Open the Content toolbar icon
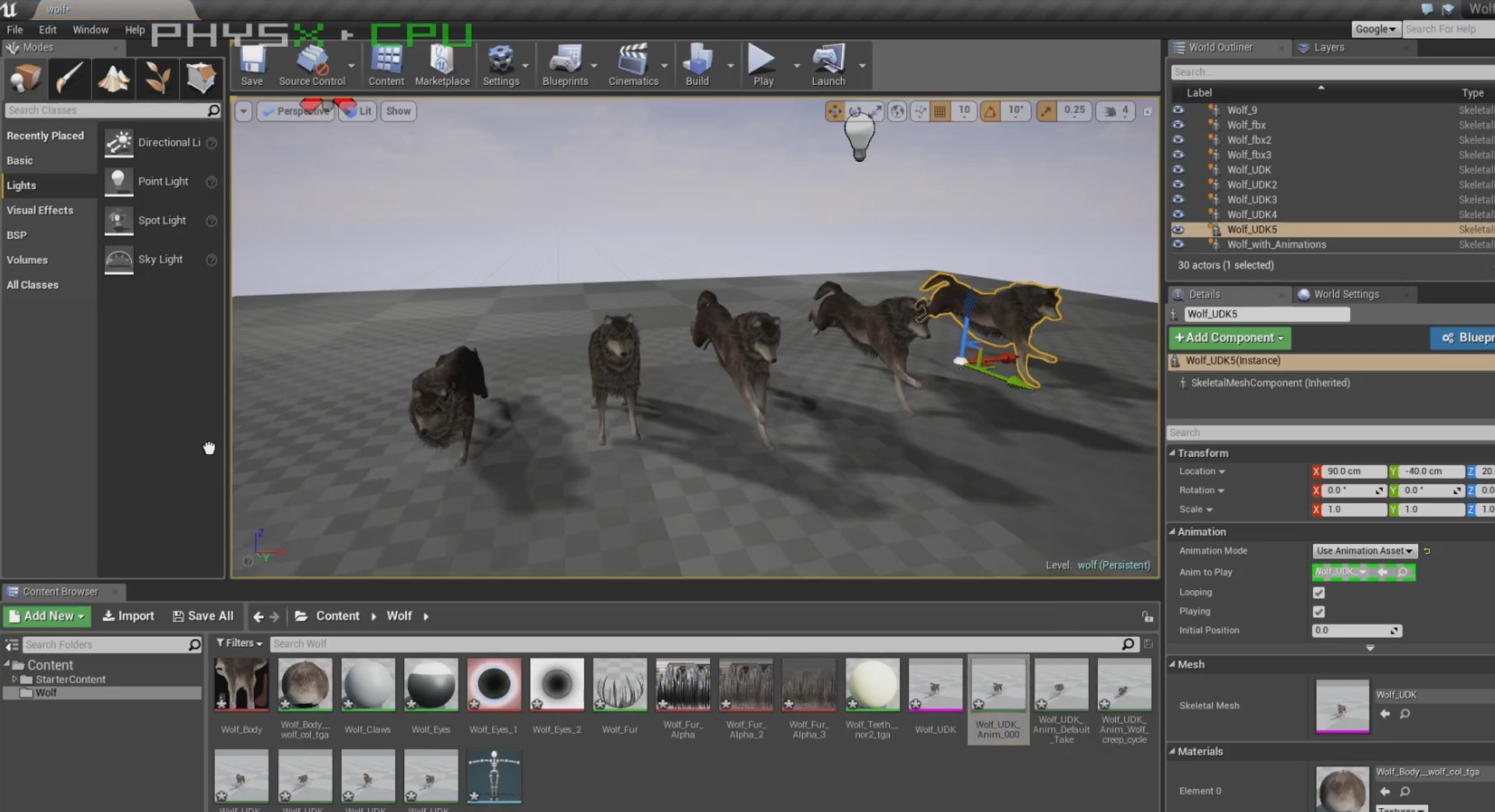 (386, 65)
